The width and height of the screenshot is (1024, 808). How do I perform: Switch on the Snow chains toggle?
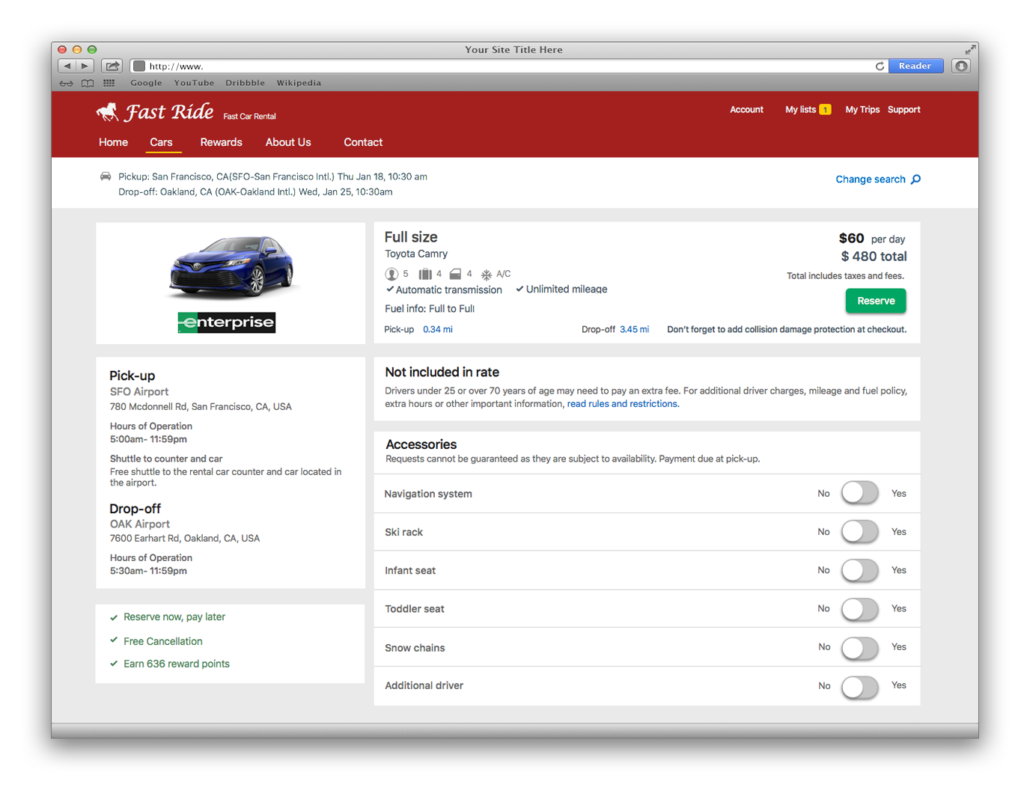859,647
